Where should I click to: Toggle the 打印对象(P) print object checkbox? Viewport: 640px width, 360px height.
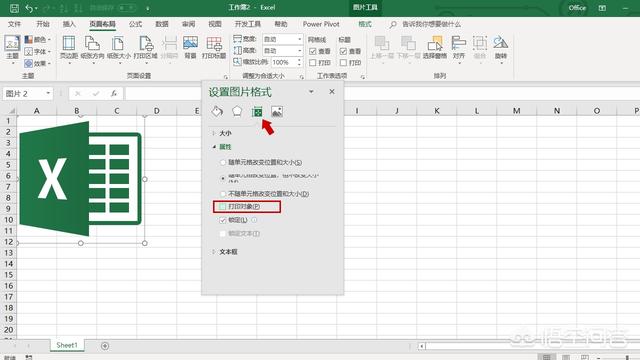coord(222,207)
